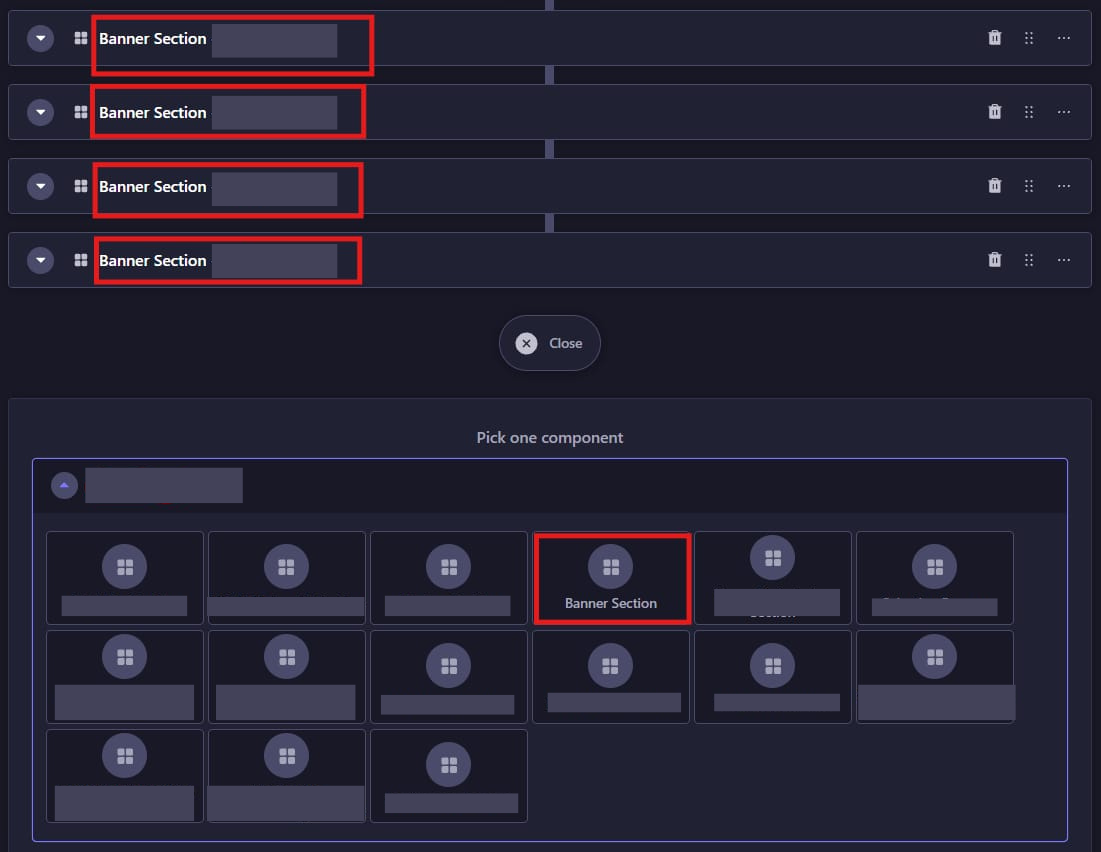Grab the drag handle of last Banner Section

[1029, 260]
